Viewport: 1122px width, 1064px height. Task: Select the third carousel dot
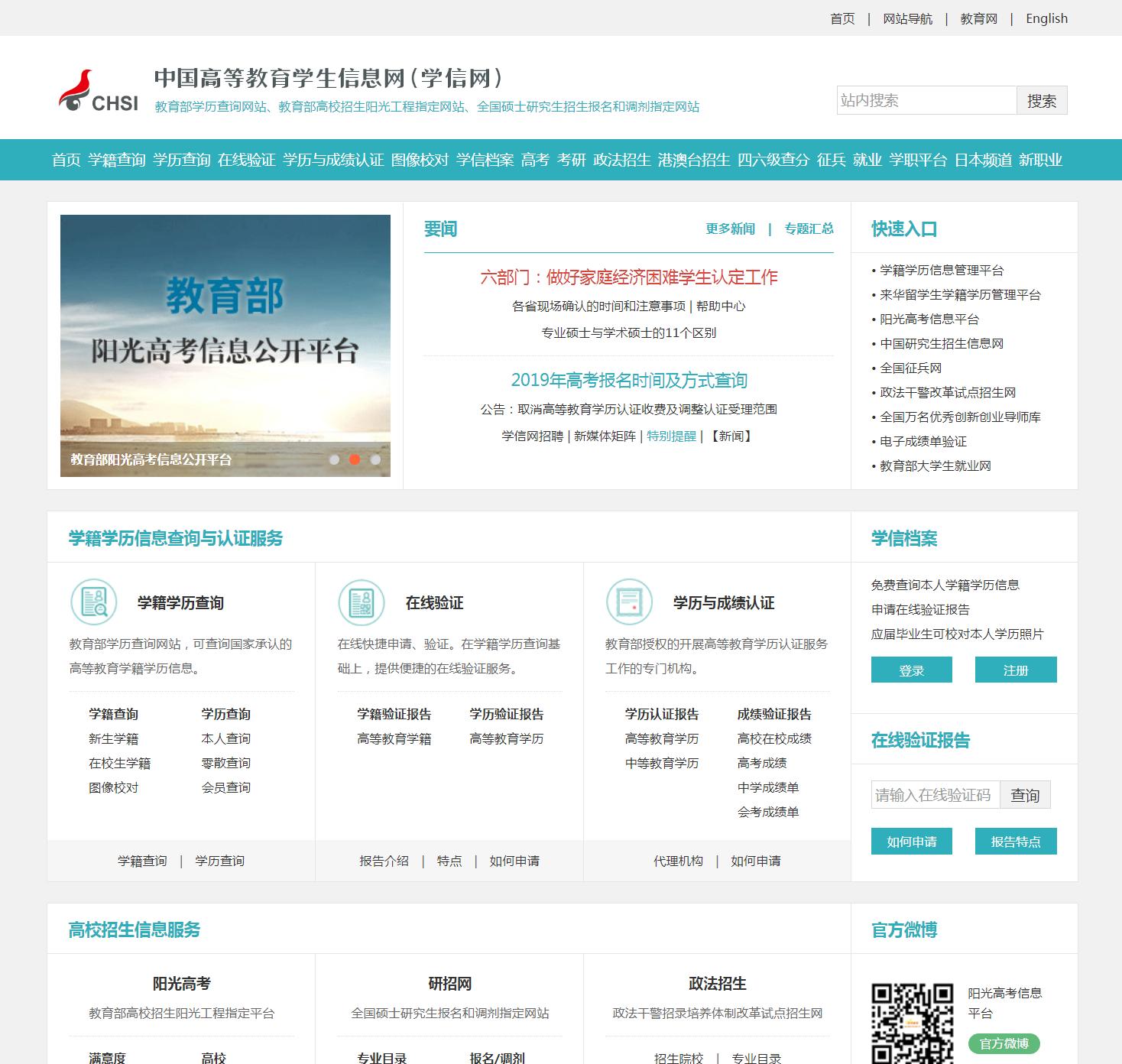pos(375,461)
